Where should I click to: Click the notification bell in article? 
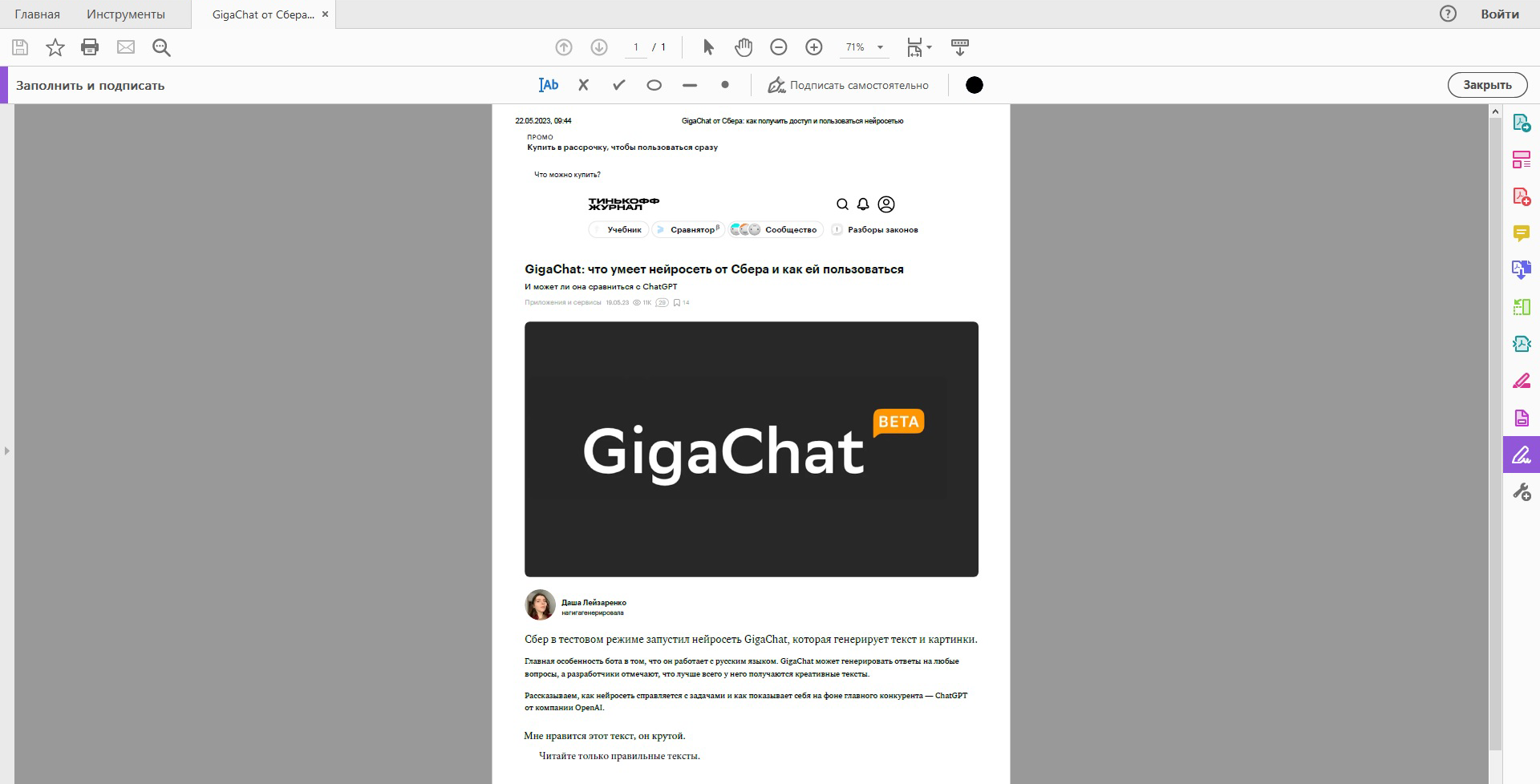pyautogui.click(x=863, y=204)
